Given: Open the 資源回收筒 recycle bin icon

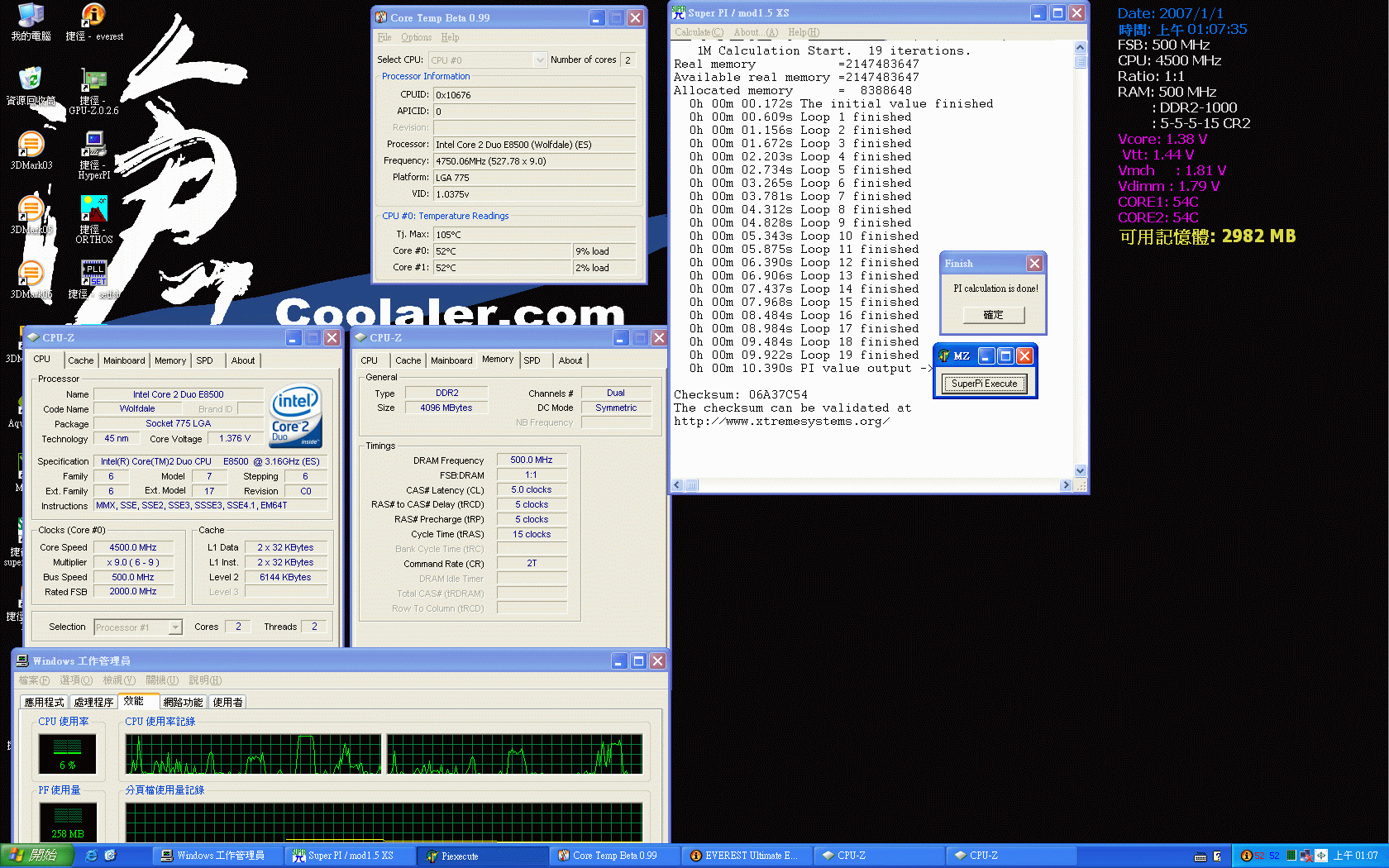Looking at the screenshot, I should [31, 86].
